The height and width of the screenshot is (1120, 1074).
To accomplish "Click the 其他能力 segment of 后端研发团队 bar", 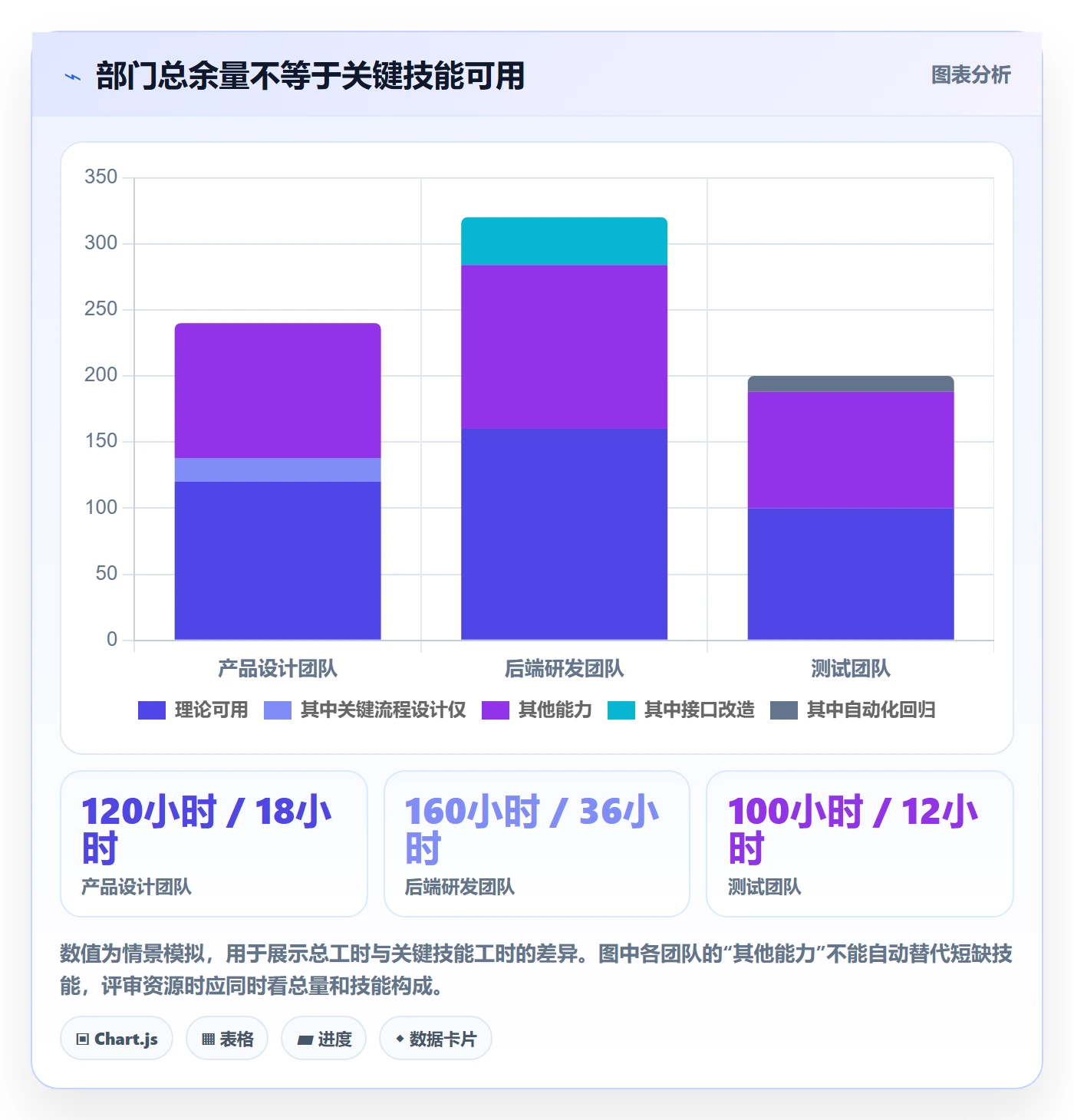I will (565, 347).
